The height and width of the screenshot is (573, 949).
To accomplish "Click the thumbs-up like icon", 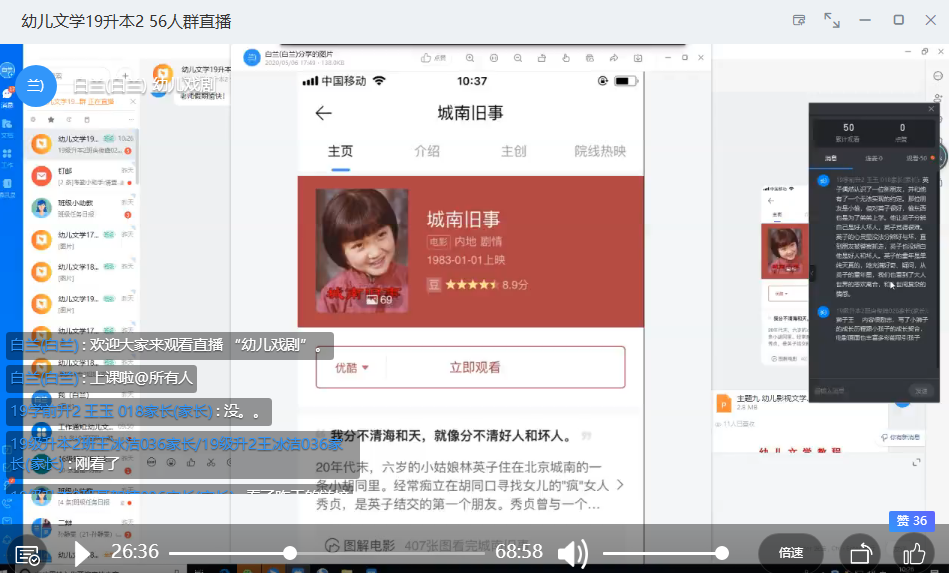I will [914, 553].
